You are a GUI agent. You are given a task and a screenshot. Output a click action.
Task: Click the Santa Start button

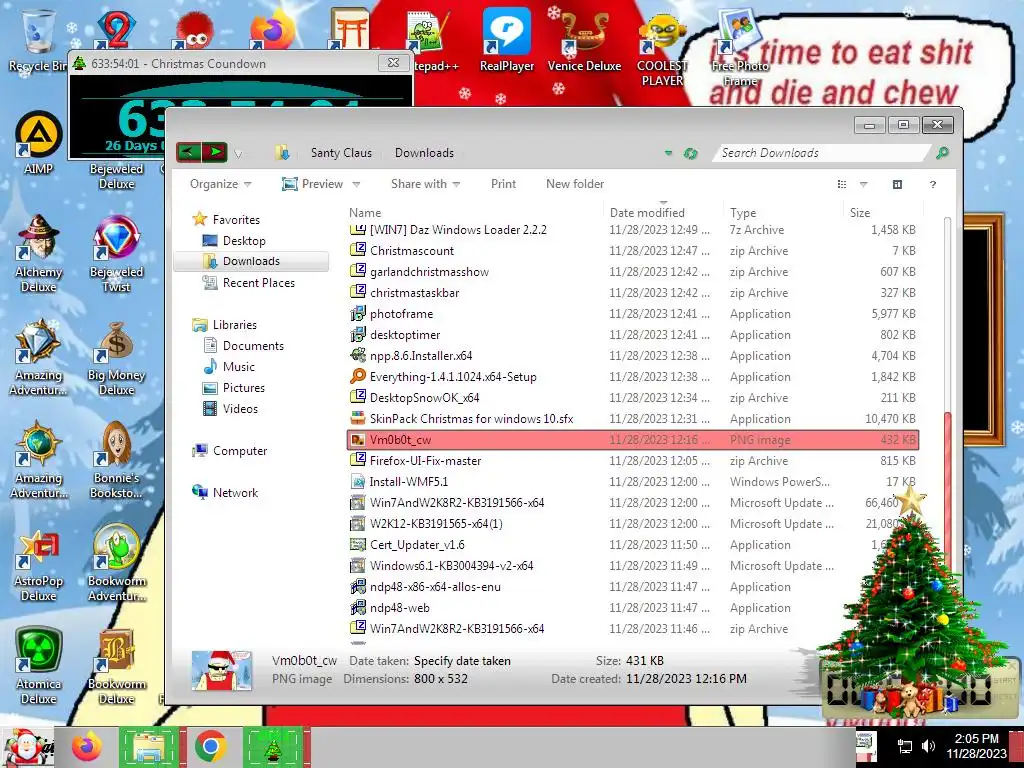(x=27, y=747)
